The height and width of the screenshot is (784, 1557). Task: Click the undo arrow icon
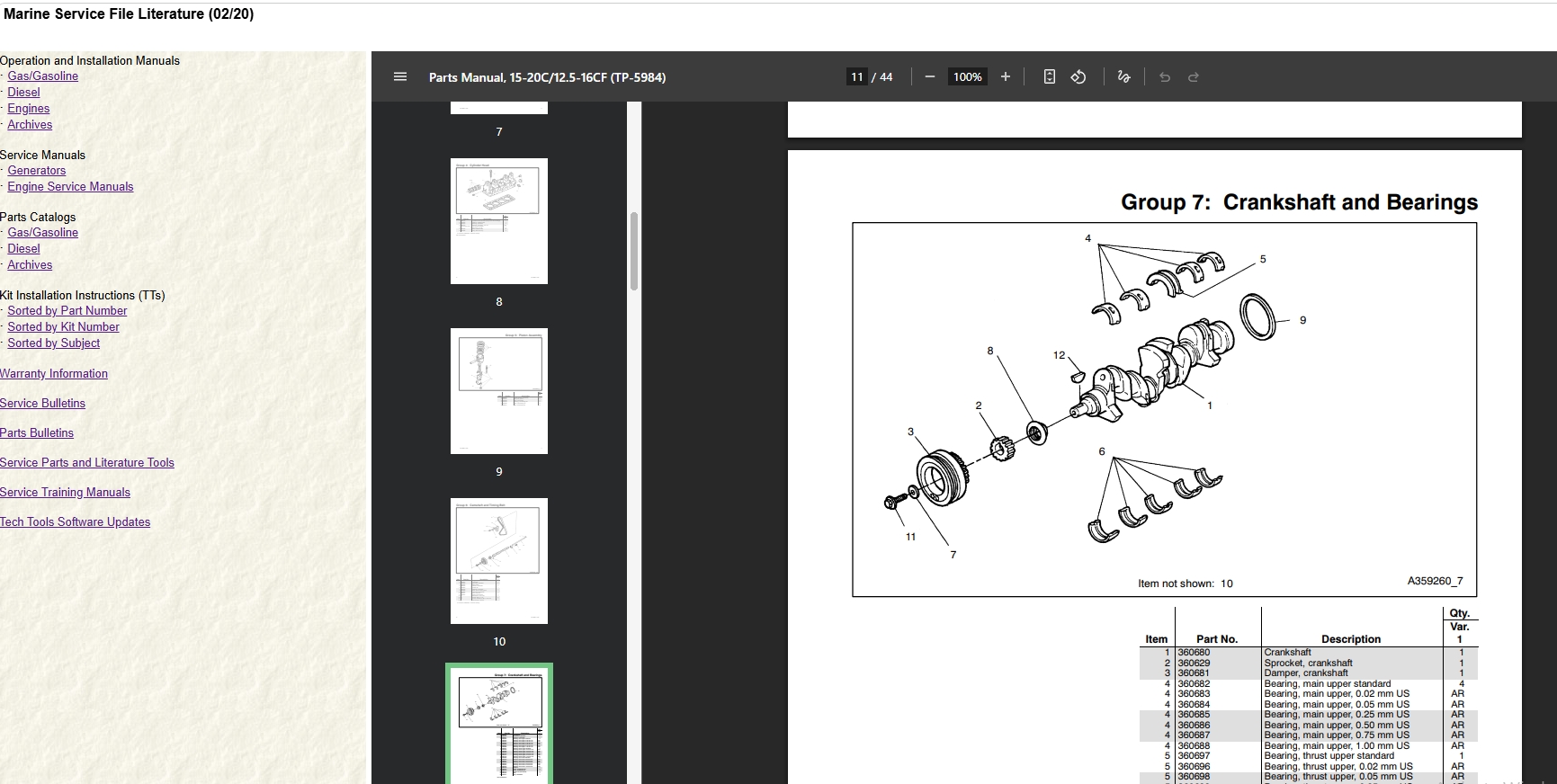(1165, 77)
